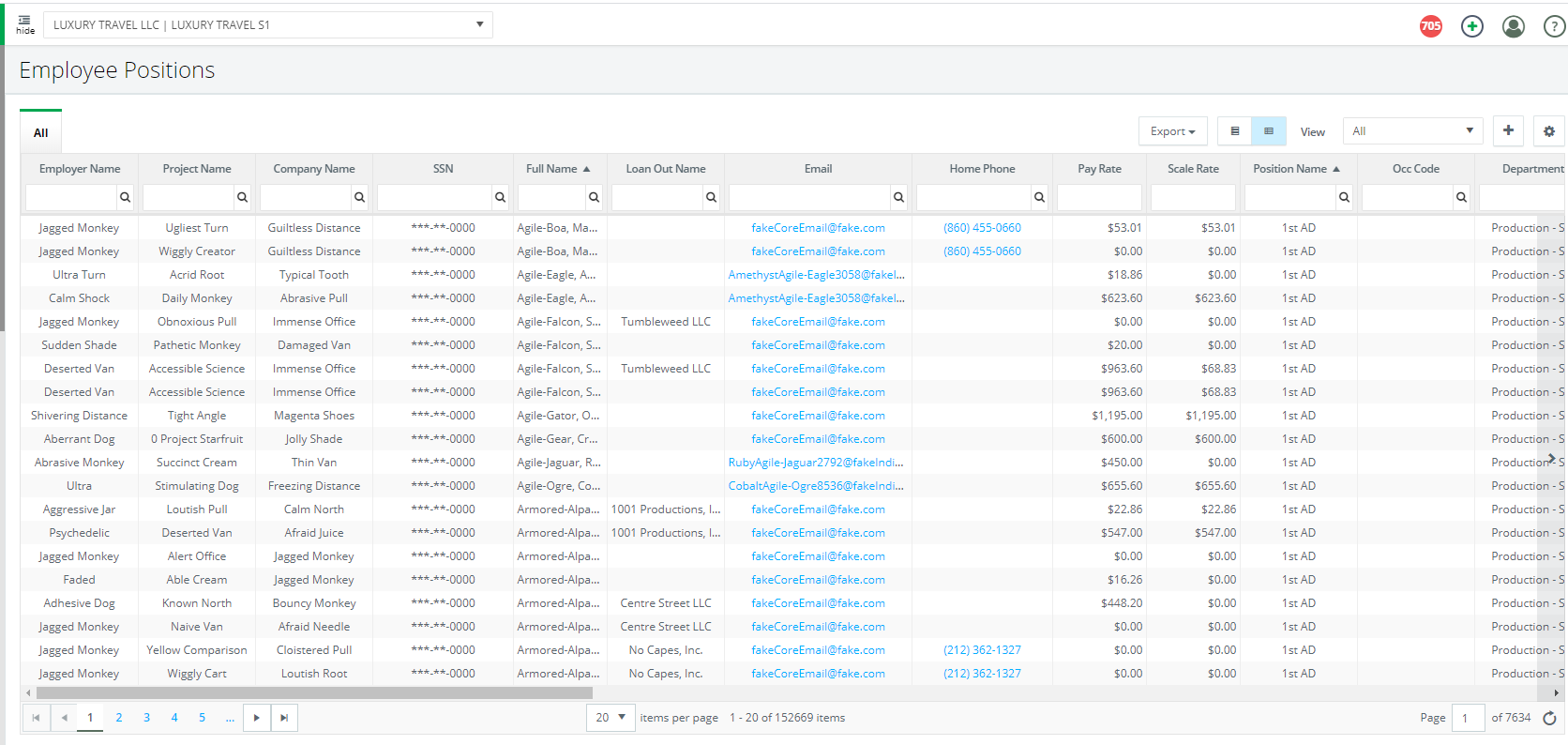Viewport: 1568px width, 745px height.
Task: Open CobaltAgile-Ogre8536 email link
Action: click(x=816, y=486)
